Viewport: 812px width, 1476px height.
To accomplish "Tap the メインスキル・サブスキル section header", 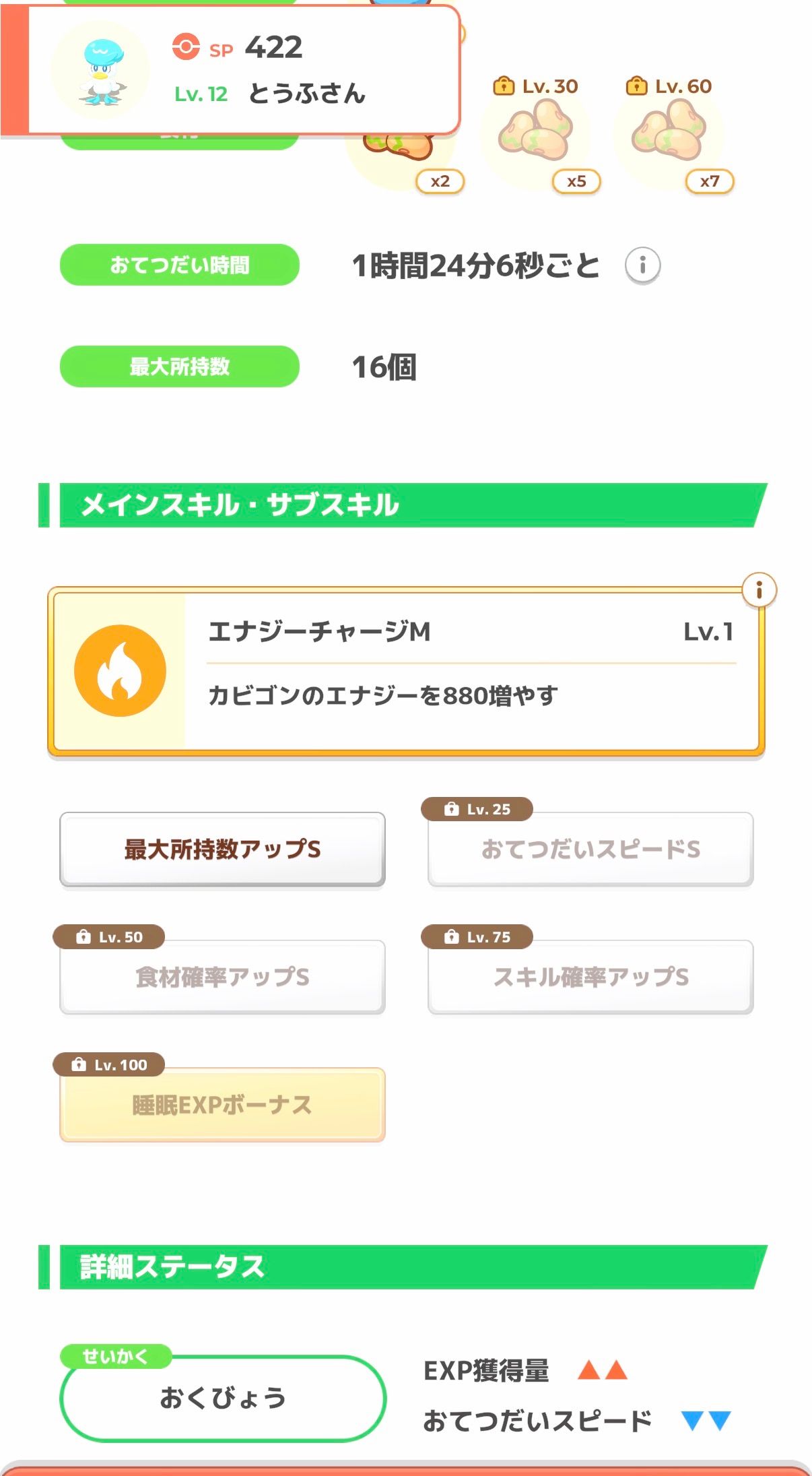I will tap(404, 505).
